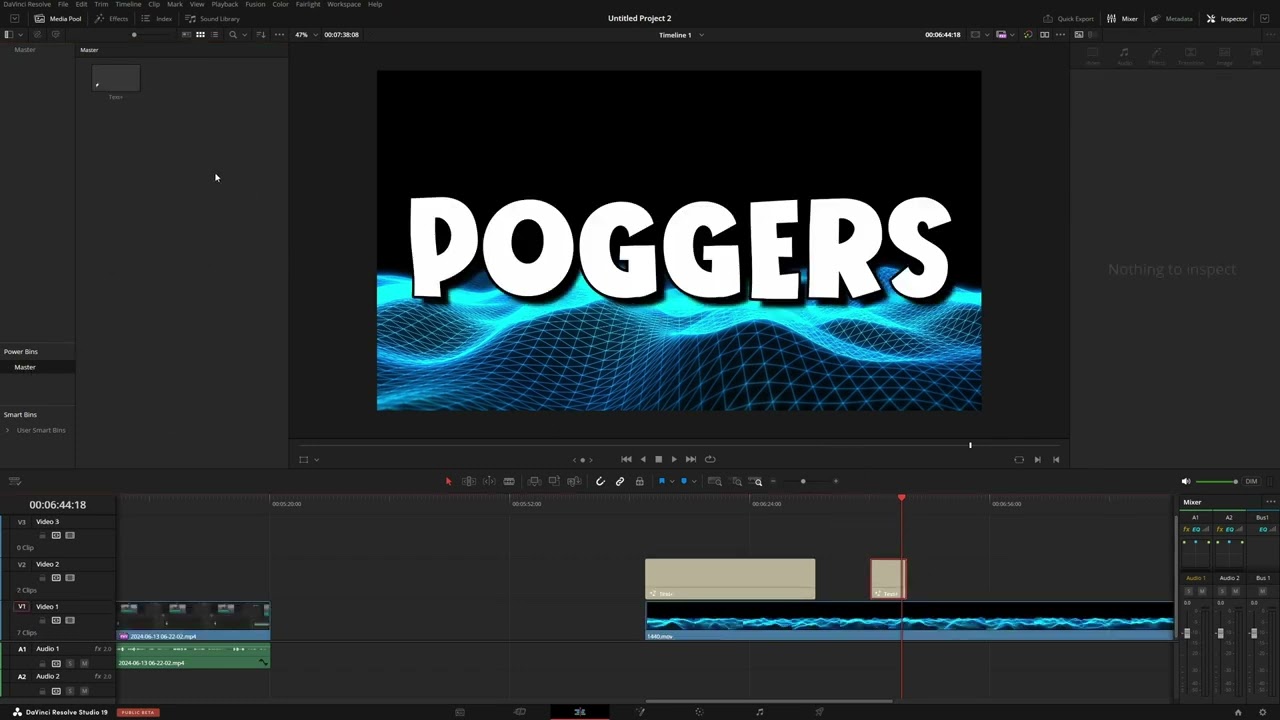
Task: Activate the Dynamic Trim Mode tool
Action: (x=489, y=481)
